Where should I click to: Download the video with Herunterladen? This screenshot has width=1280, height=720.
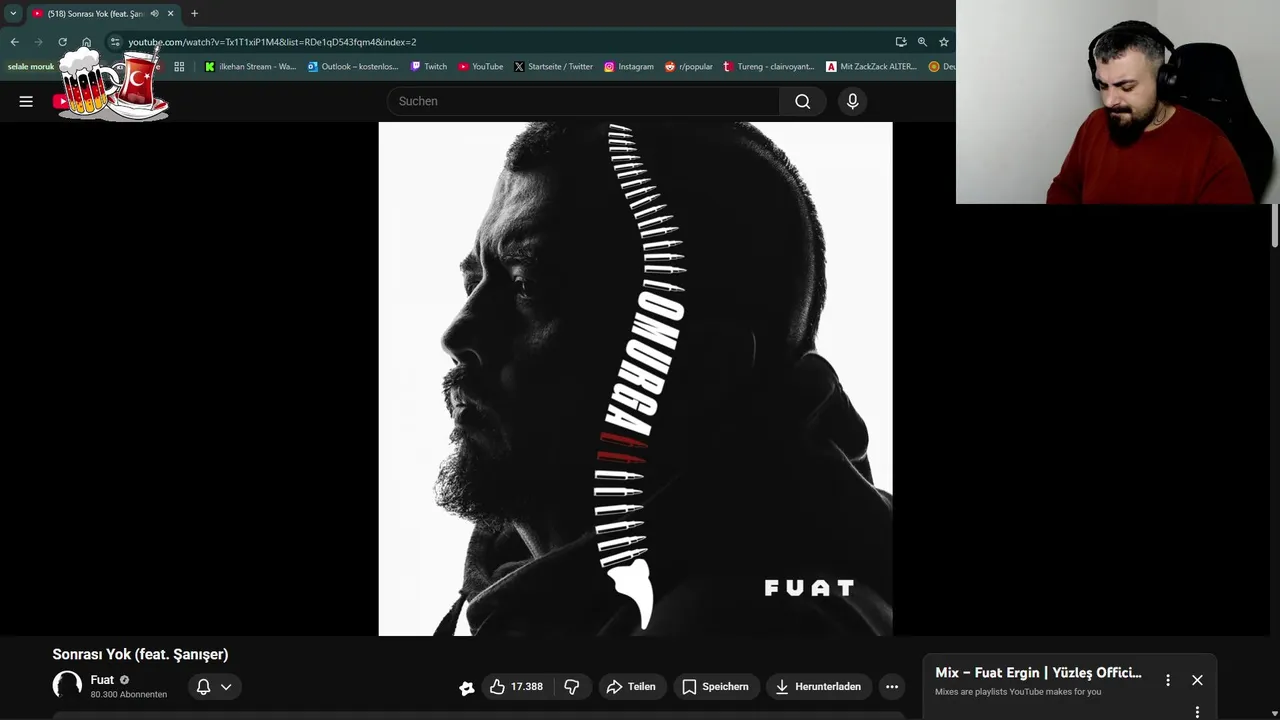click(819, 687)
